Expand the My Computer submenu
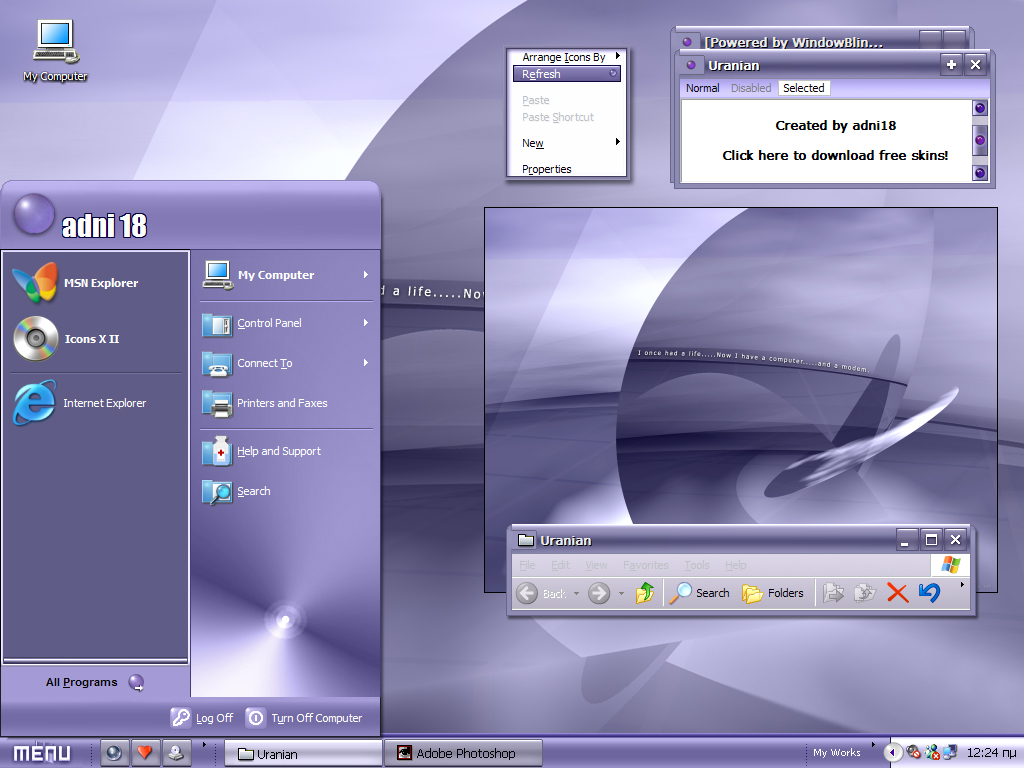 (366, 275)
